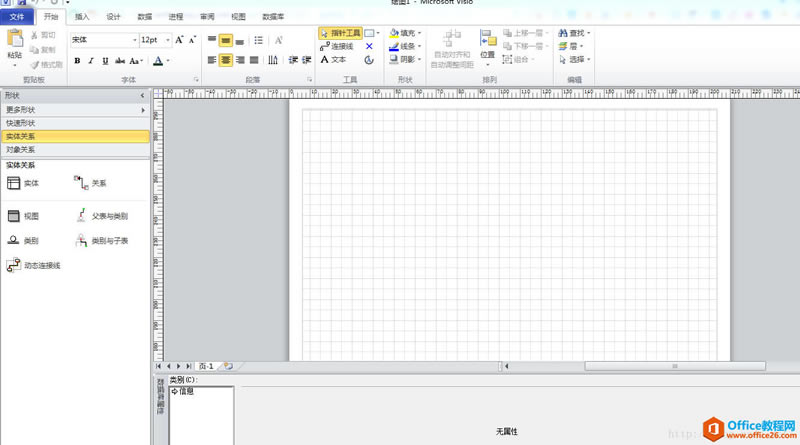Decrease font size with the small A button
The width and height of the screenshot is (800, 445).
point(192,40)
